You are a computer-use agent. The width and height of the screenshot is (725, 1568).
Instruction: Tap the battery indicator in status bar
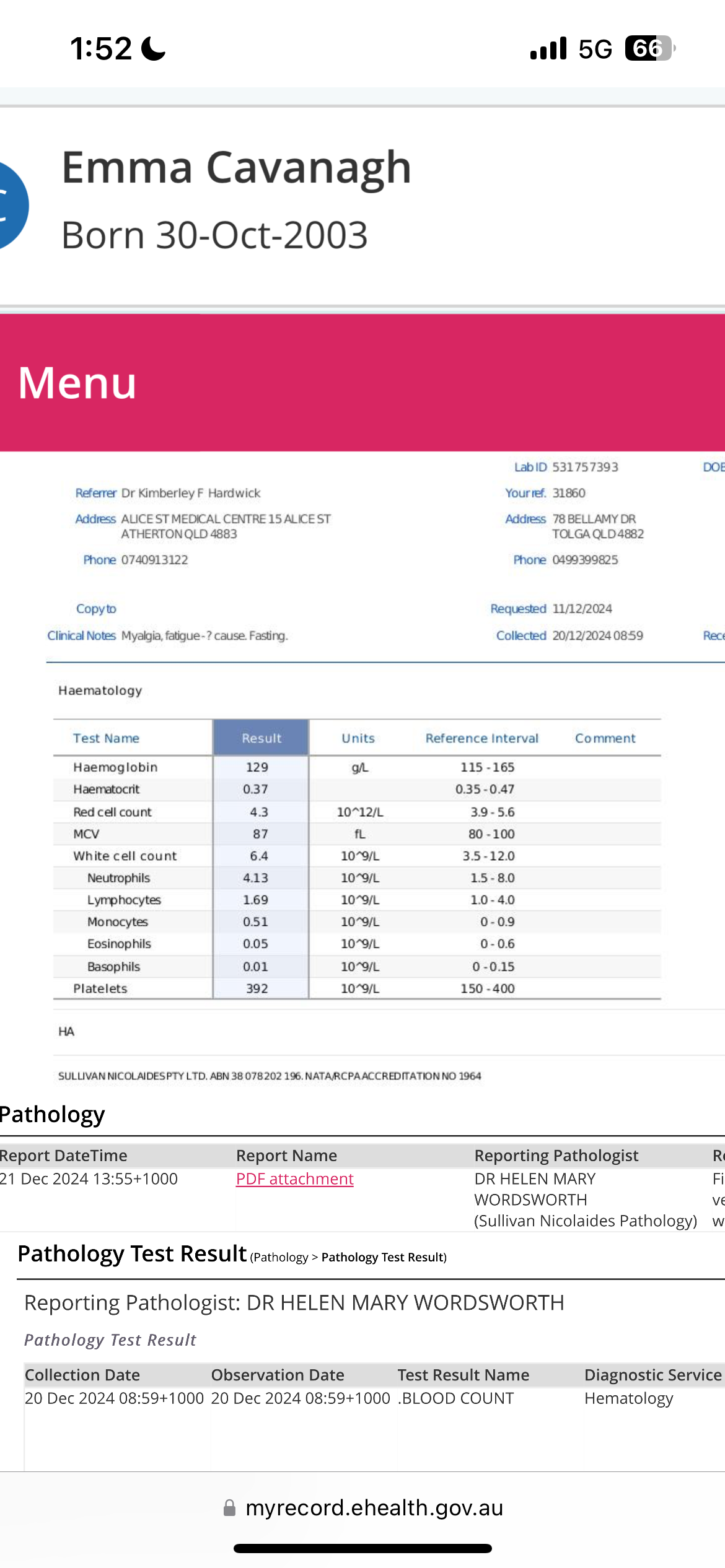point(649,48)
